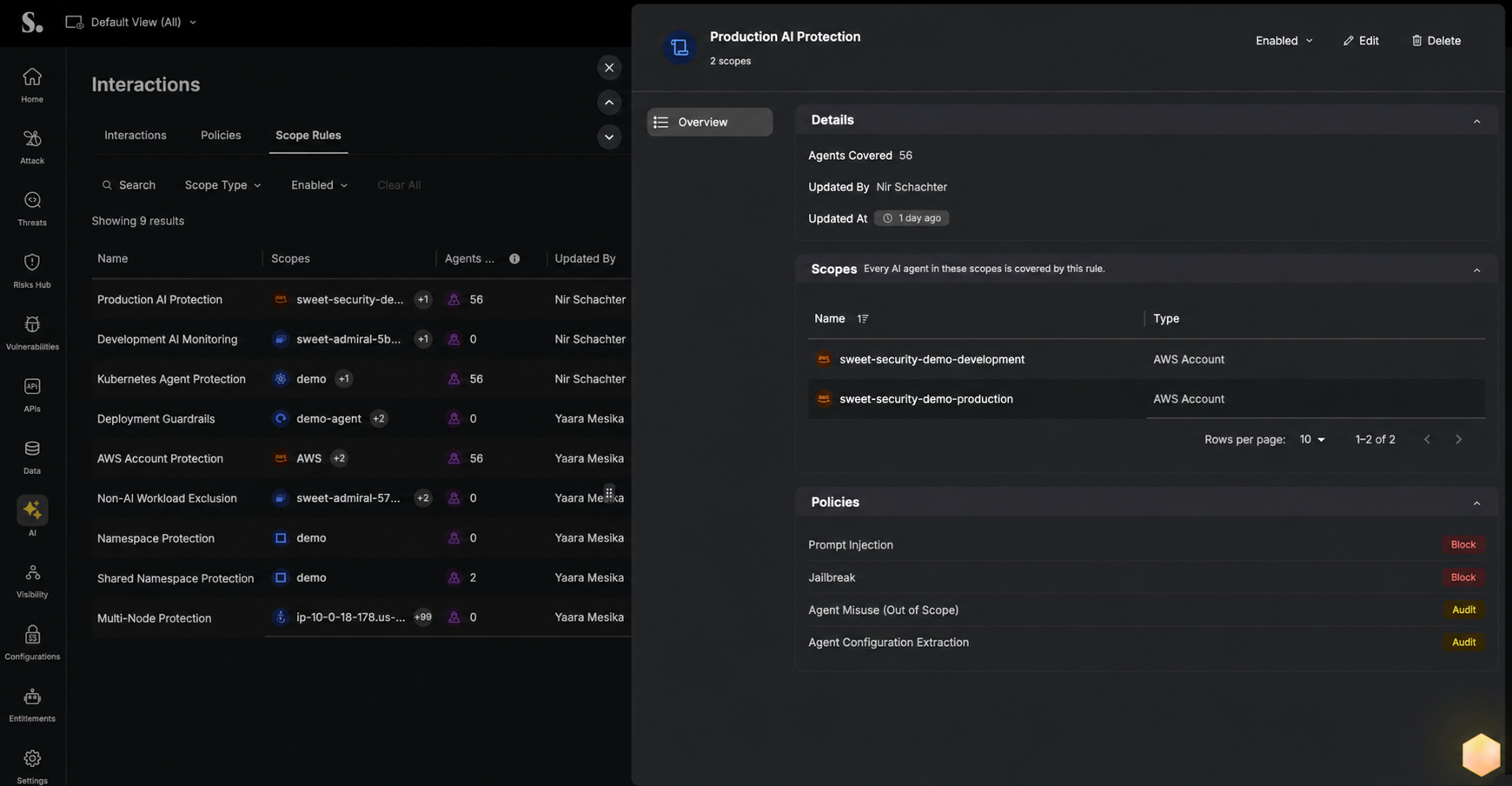Click the Search field

click(x=129, y=185)
